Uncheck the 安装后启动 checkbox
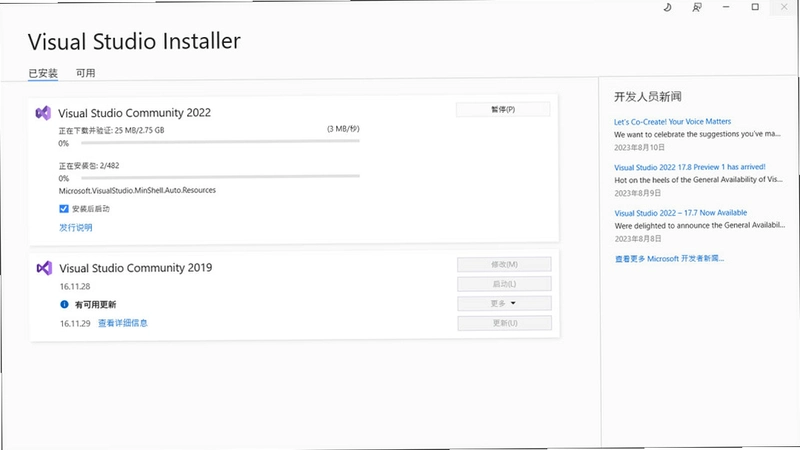800x450 pixels. 64,209
